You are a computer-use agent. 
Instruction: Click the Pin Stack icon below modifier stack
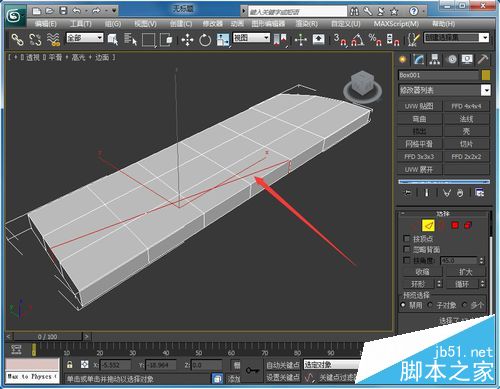coord(408,193)
